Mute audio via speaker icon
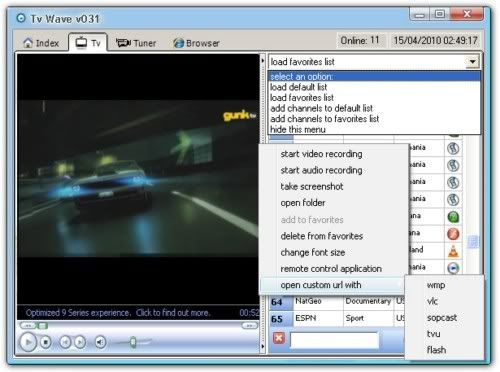Viewport: 500px width, 372px height. [x=100, y=342]
